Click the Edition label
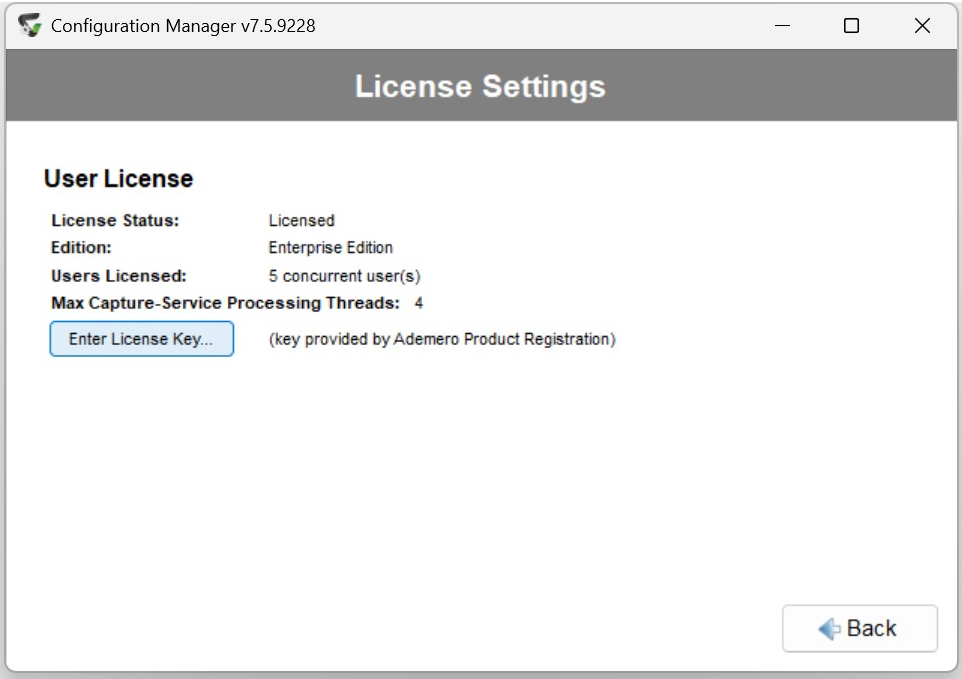Image resolution: width=962 pixels, height=679 pixels. [x=81, y=247]
